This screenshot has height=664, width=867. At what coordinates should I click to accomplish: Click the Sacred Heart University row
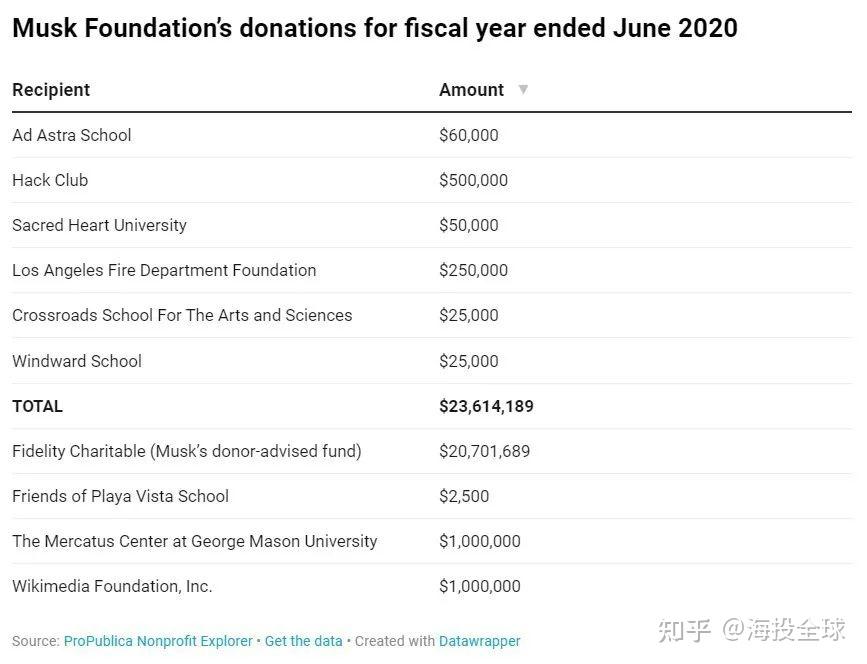pyautogui.click(x=99, y=225)
